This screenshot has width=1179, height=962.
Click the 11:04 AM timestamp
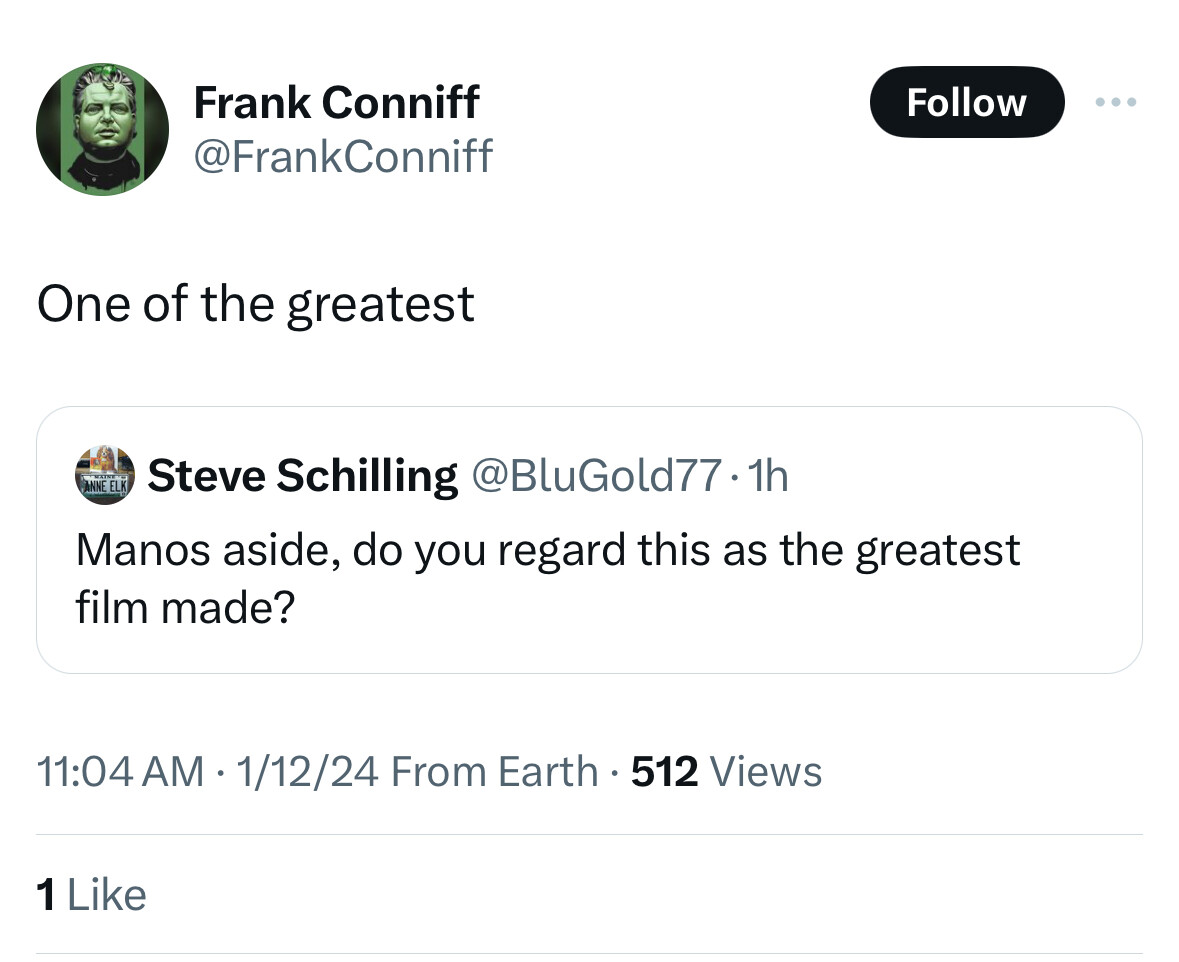[x=119, y=772]
